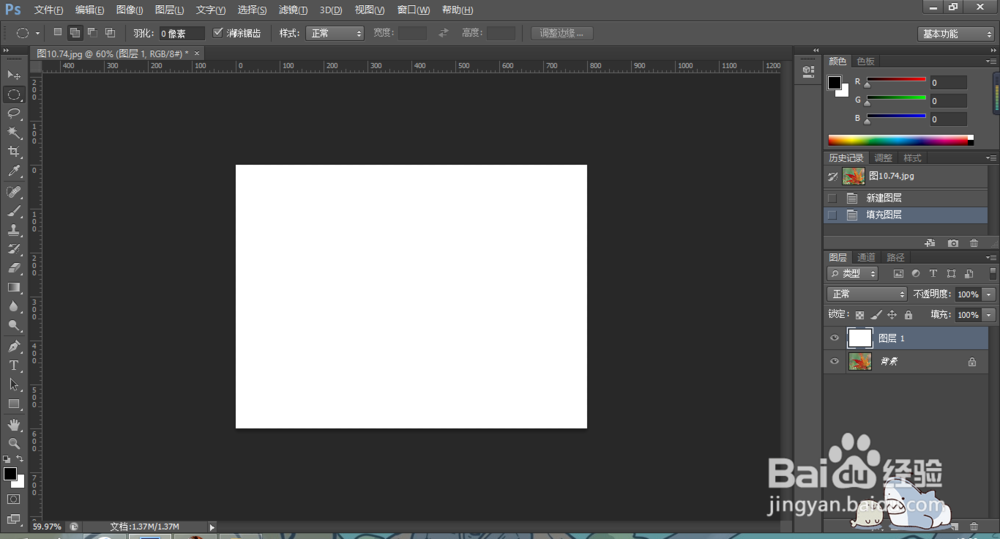This screenshot has height=539, width=1000.
Task: Toggle type layer filter icon
Action: click(933, 274)
